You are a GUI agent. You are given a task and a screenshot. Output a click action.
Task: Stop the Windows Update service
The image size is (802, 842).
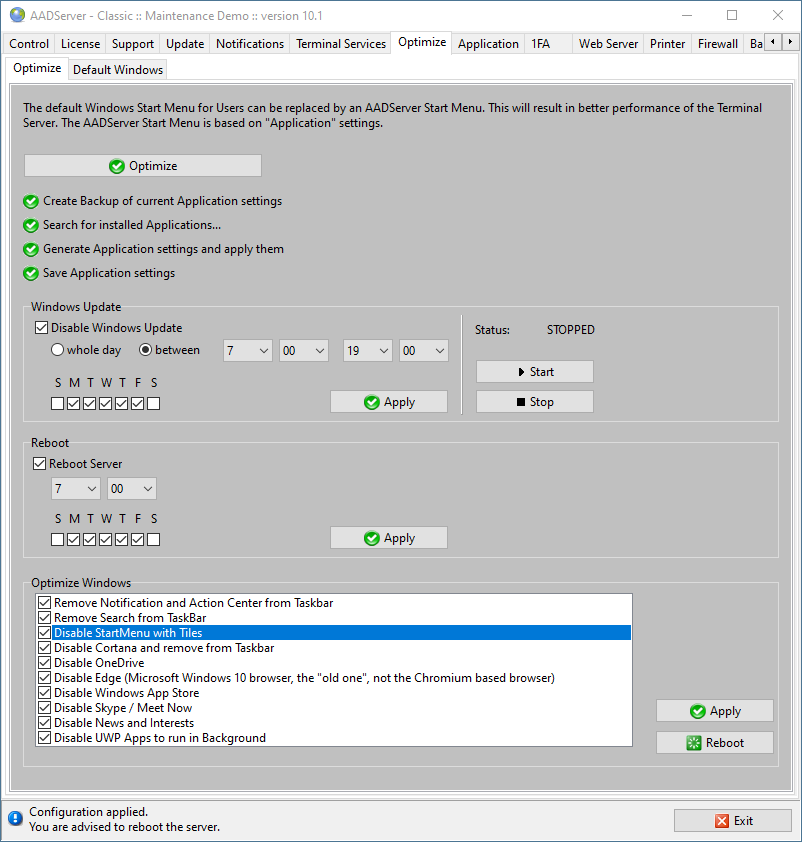click(535, 402)
